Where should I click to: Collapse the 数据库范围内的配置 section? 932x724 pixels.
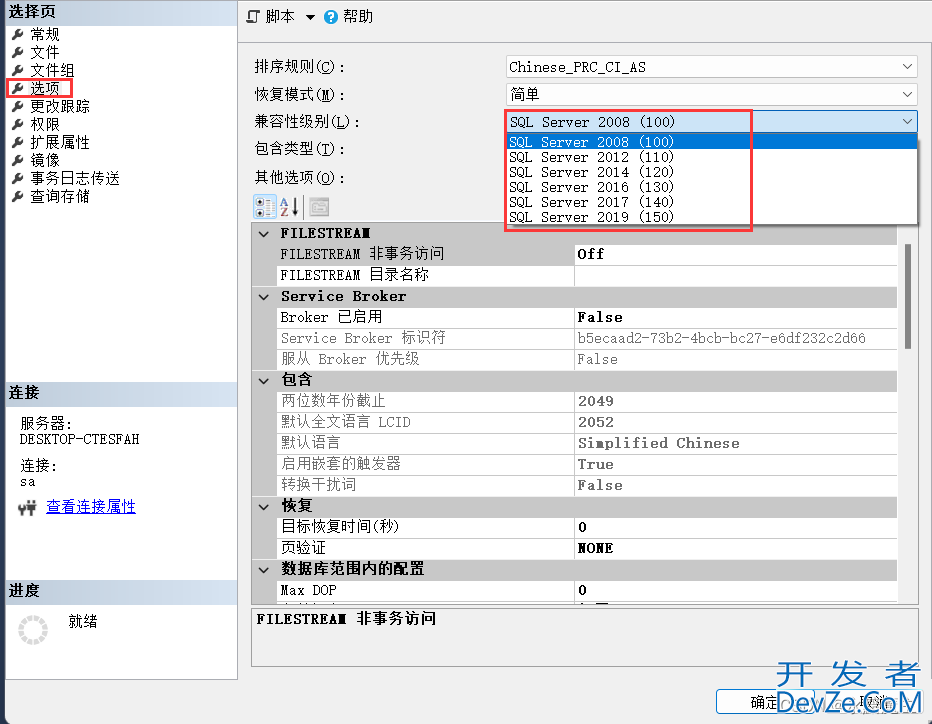click(264, 569)
